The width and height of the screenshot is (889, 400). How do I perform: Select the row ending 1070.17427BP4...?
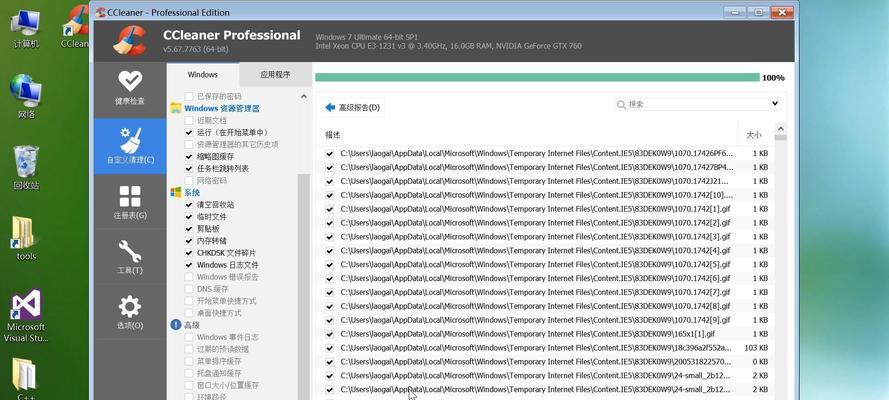pyautogui.click(x=546, y=167)
